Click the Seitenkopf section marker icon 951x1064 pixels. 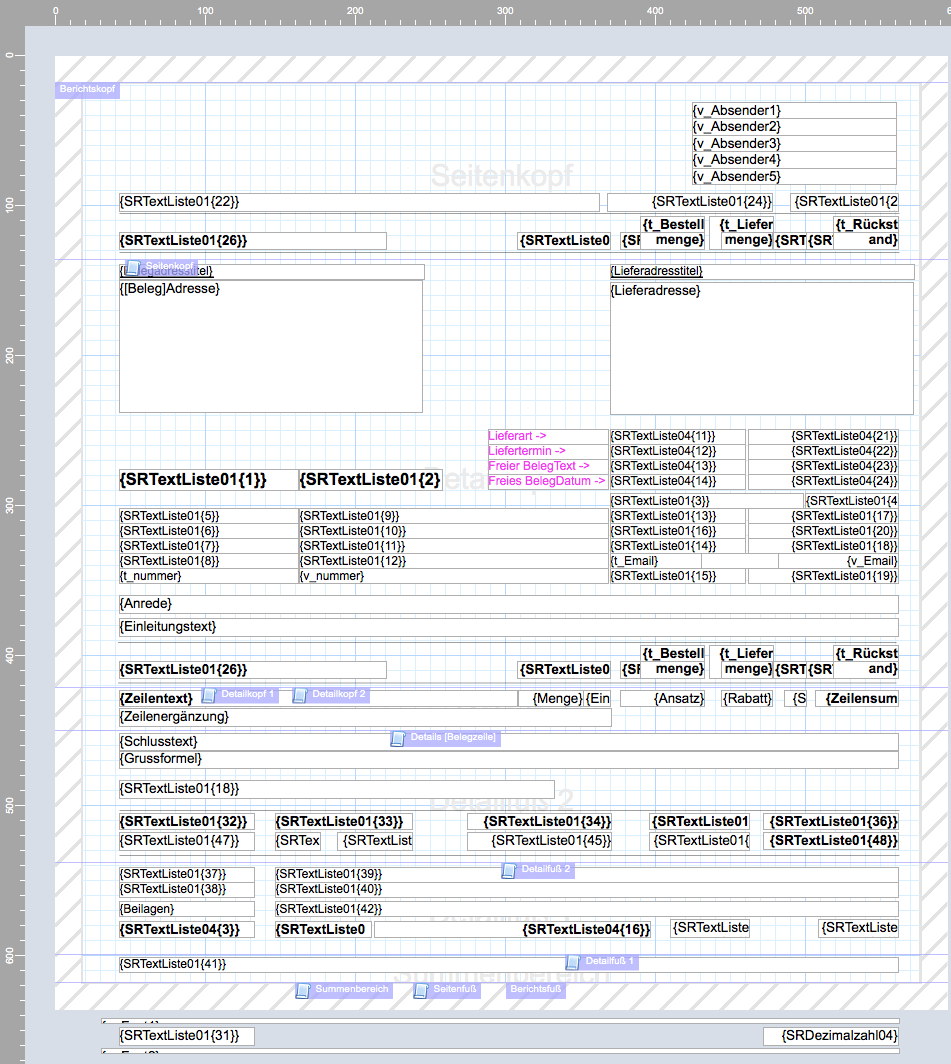pos(133,267)
